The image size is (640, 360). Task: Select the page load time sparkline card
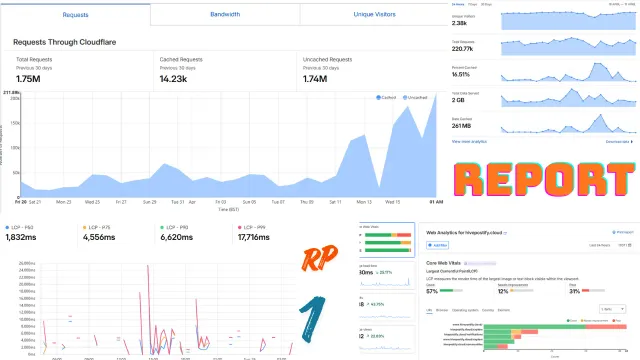387,276
